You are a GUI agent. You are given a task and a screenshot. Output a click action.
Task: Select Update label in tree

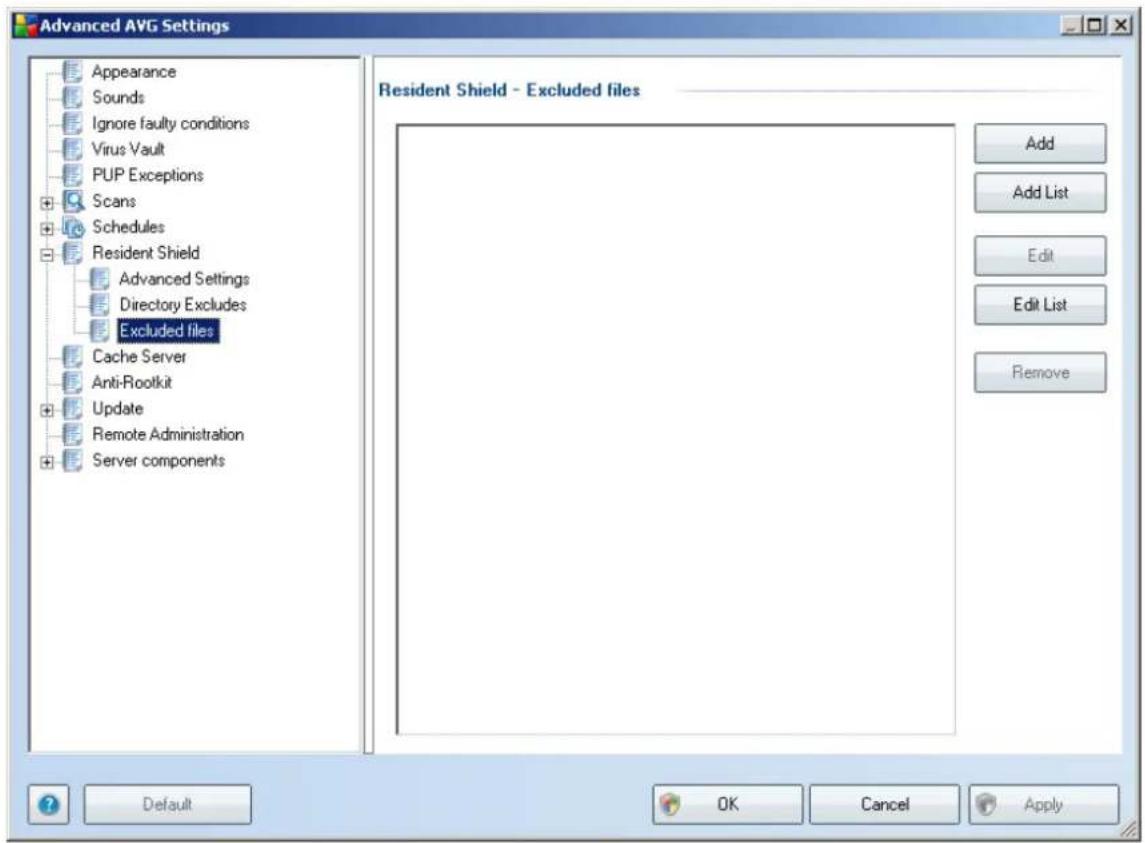(x=117, y=408)
